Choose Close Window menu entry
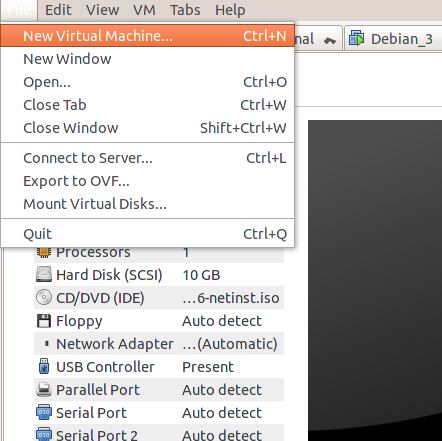 coord(147,128)
